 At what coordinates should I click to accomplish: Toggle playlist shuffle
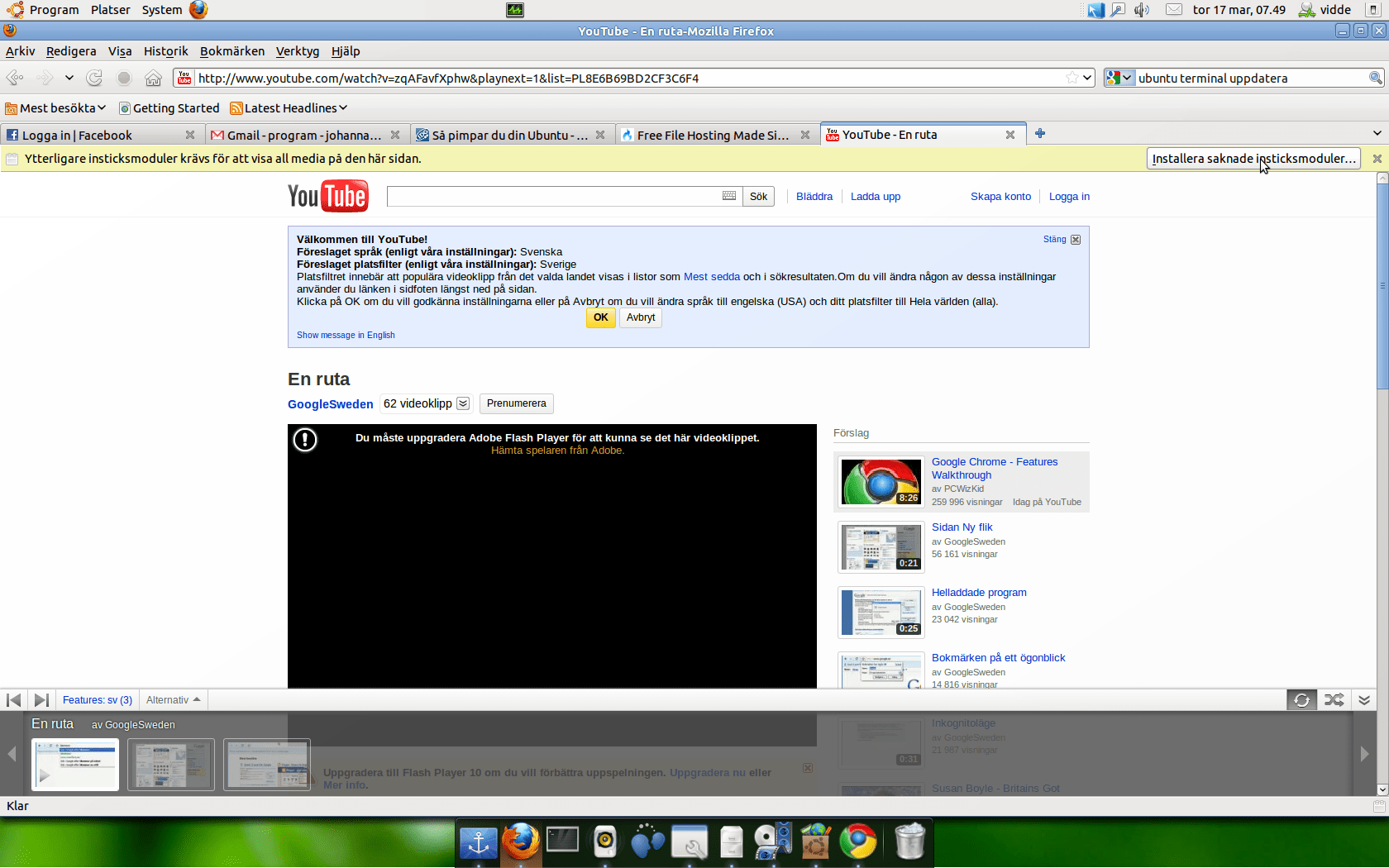[x=1334, y=700]
